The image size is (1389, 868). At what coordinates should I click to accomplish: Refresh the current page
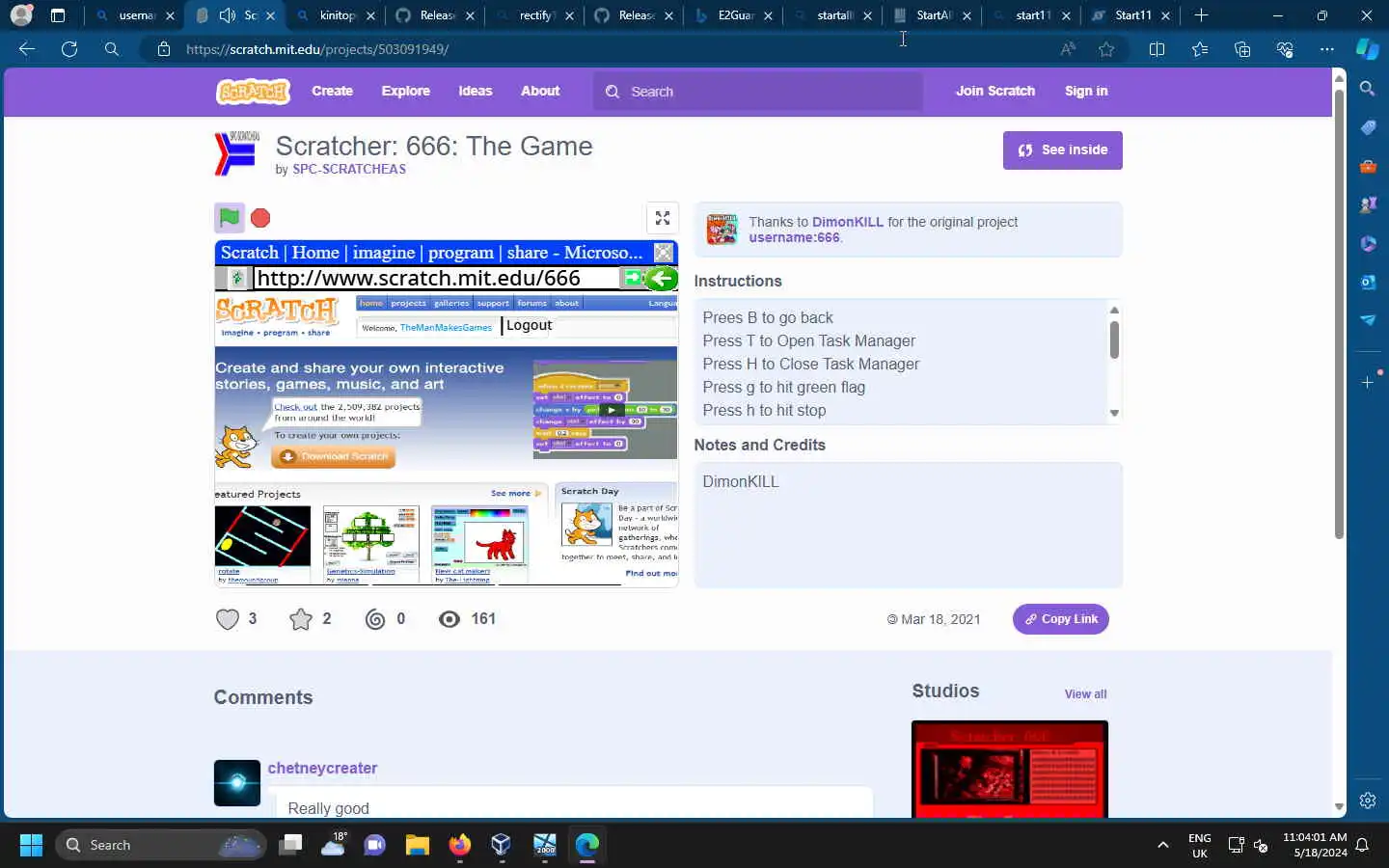point(69,49)
